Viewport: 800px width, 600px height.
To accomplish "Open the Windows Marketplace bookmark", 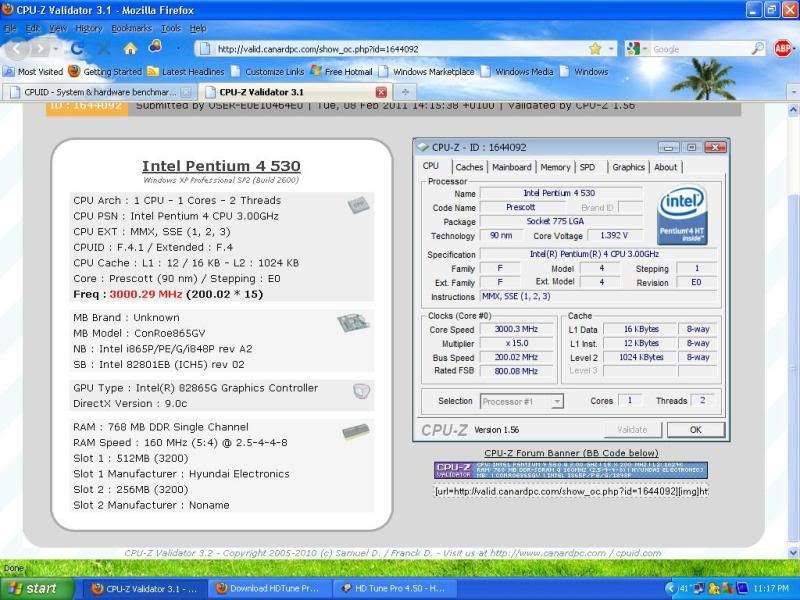I will point(427,71).
